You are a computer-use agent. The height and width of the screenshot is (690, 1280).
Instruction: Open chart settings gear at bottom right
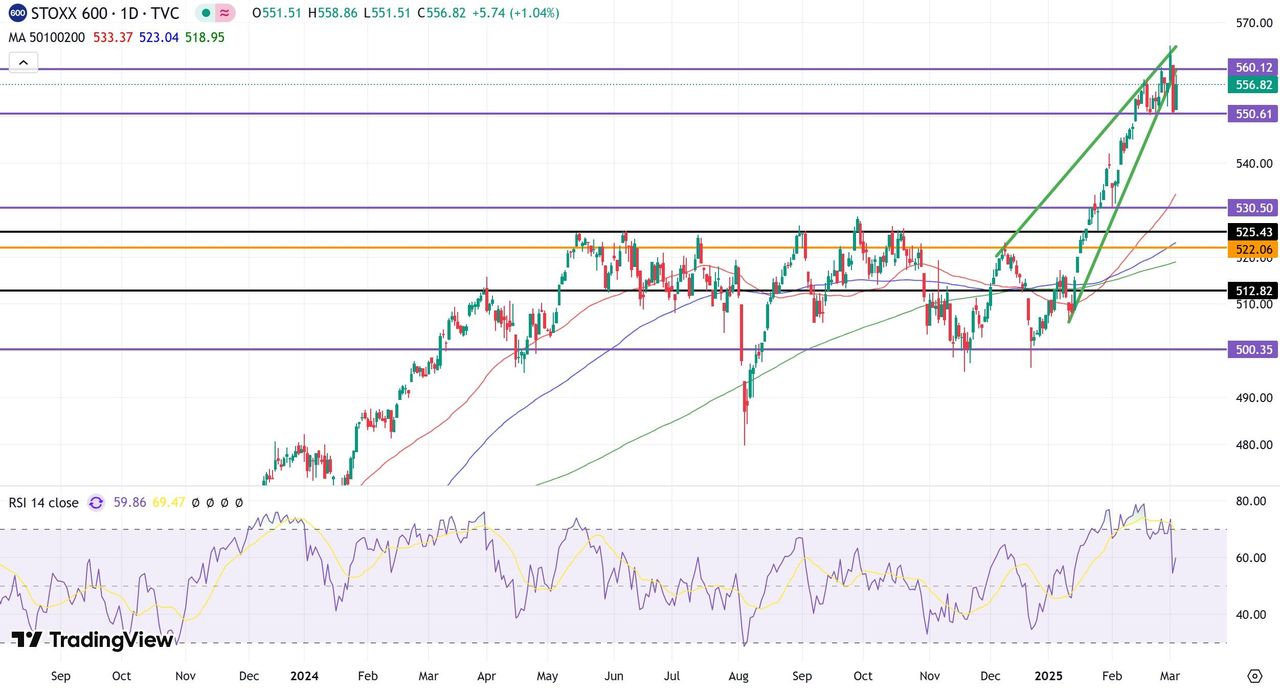pyautogui.click(x=1254, y=676)
